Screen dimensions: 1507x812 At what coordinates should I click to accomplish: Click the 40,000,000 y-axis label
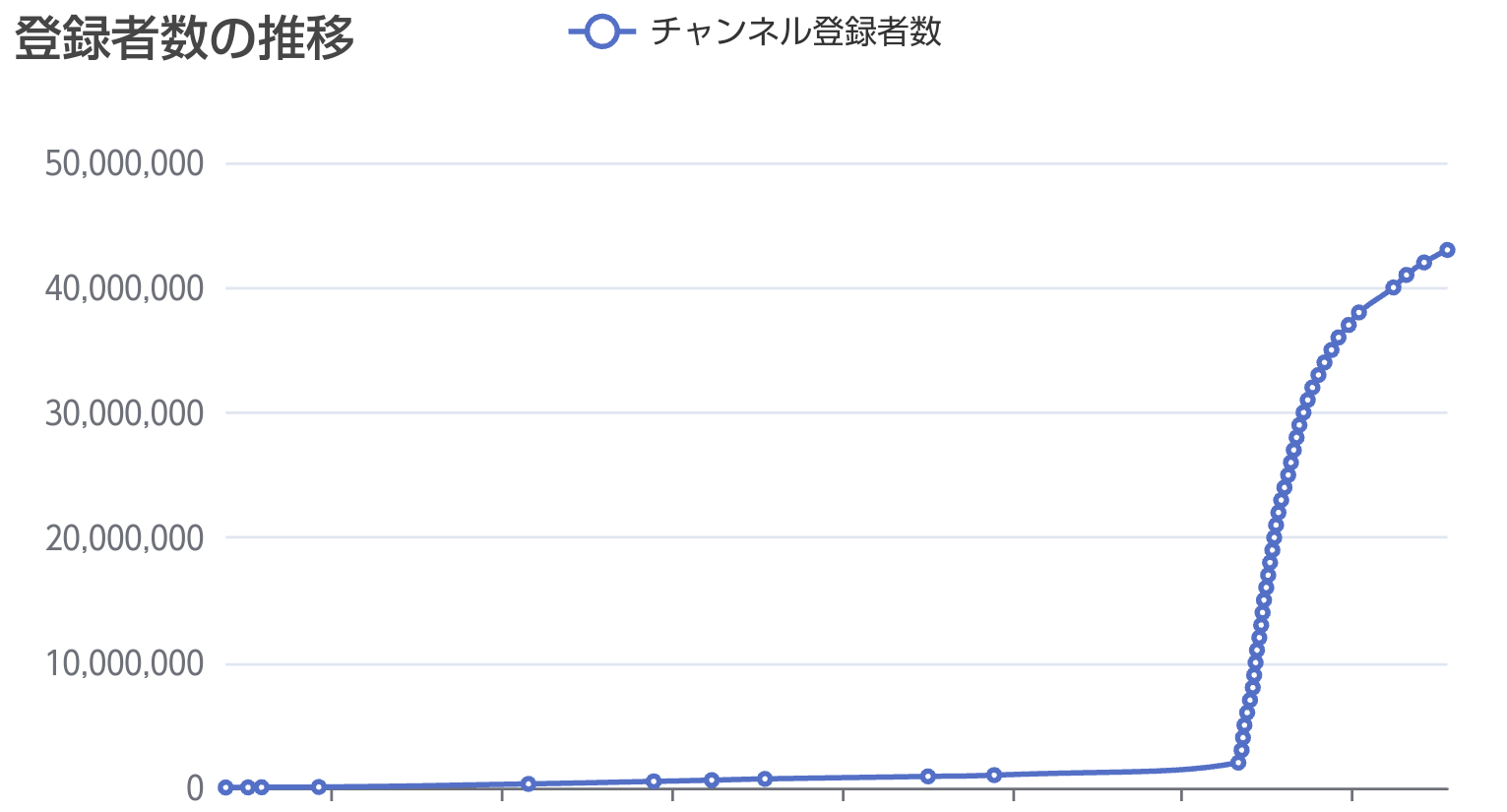tap(124, 288)
